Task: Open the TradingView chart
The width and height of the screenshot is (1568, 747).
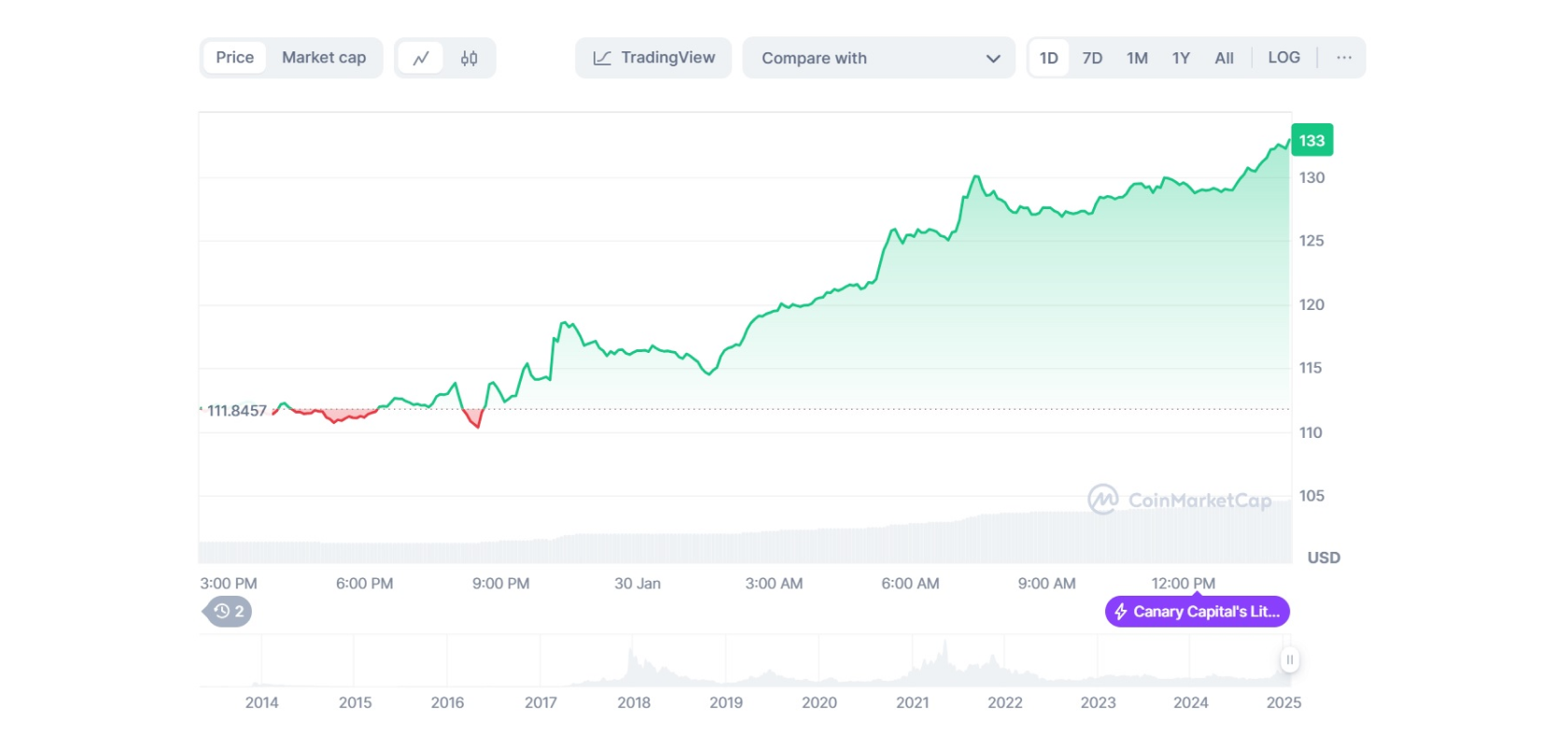Action: click(653, 58)
